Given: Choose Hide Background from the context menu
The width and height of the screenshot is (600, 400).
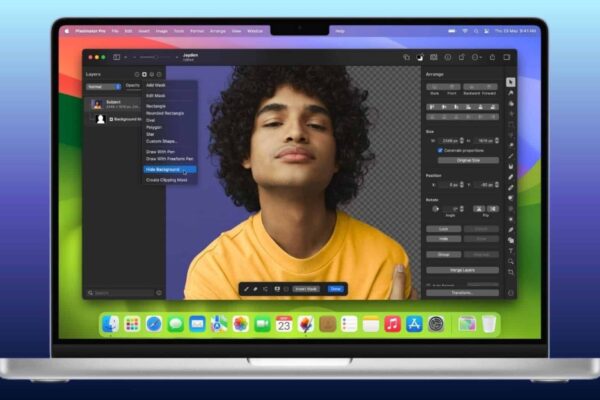Looking at the screenshot, I should [170, 170].
